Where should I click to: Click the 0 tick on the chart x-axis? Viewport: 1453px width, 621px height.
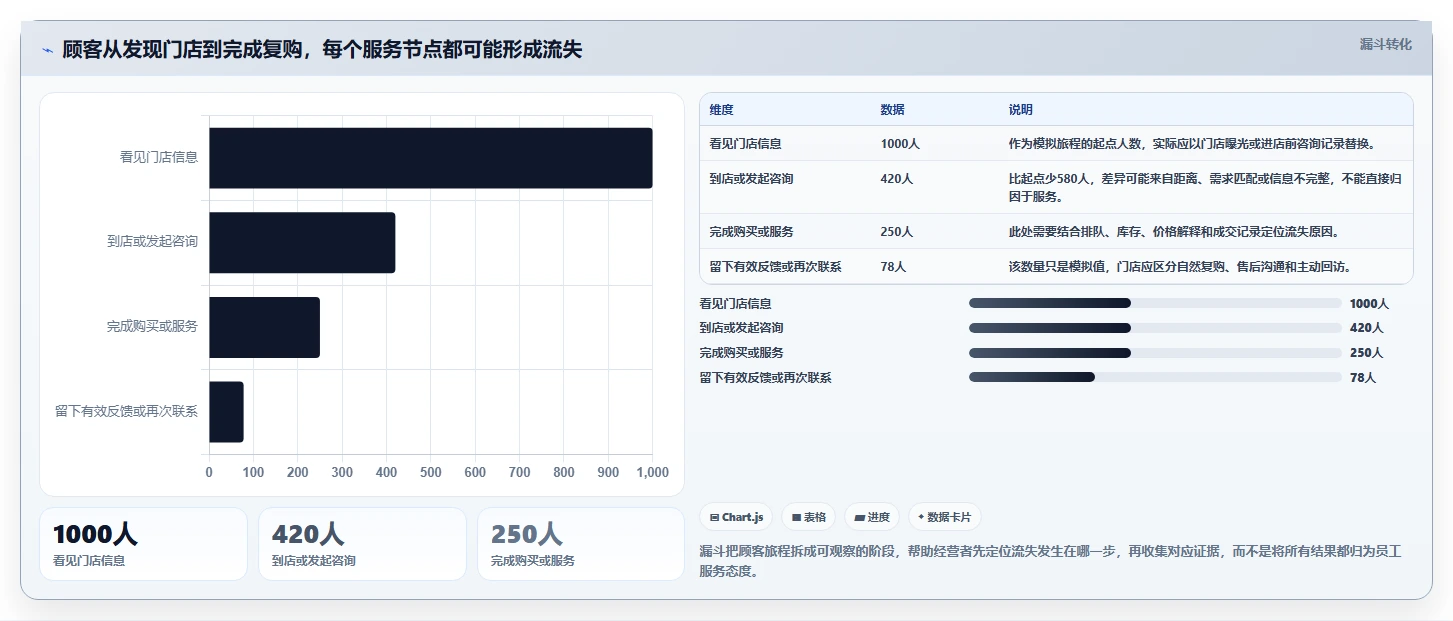[209, 472]
